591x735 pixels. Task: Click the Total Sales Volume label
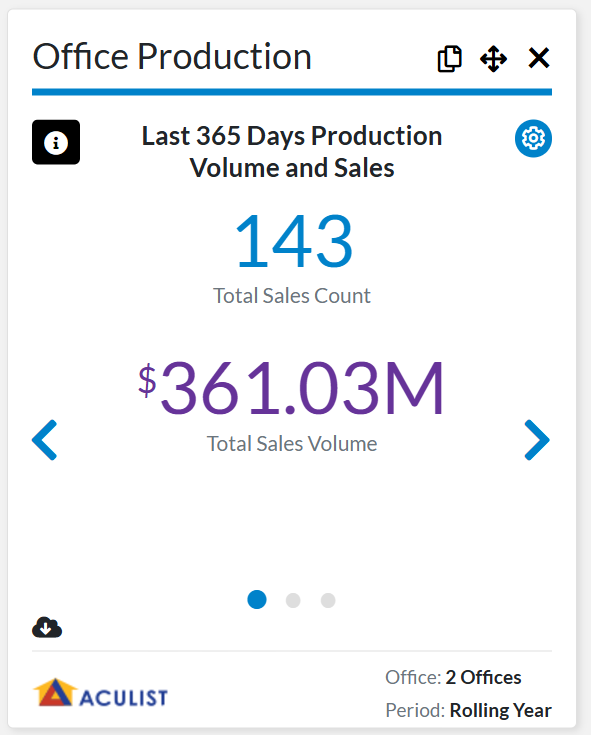(292, 443)
